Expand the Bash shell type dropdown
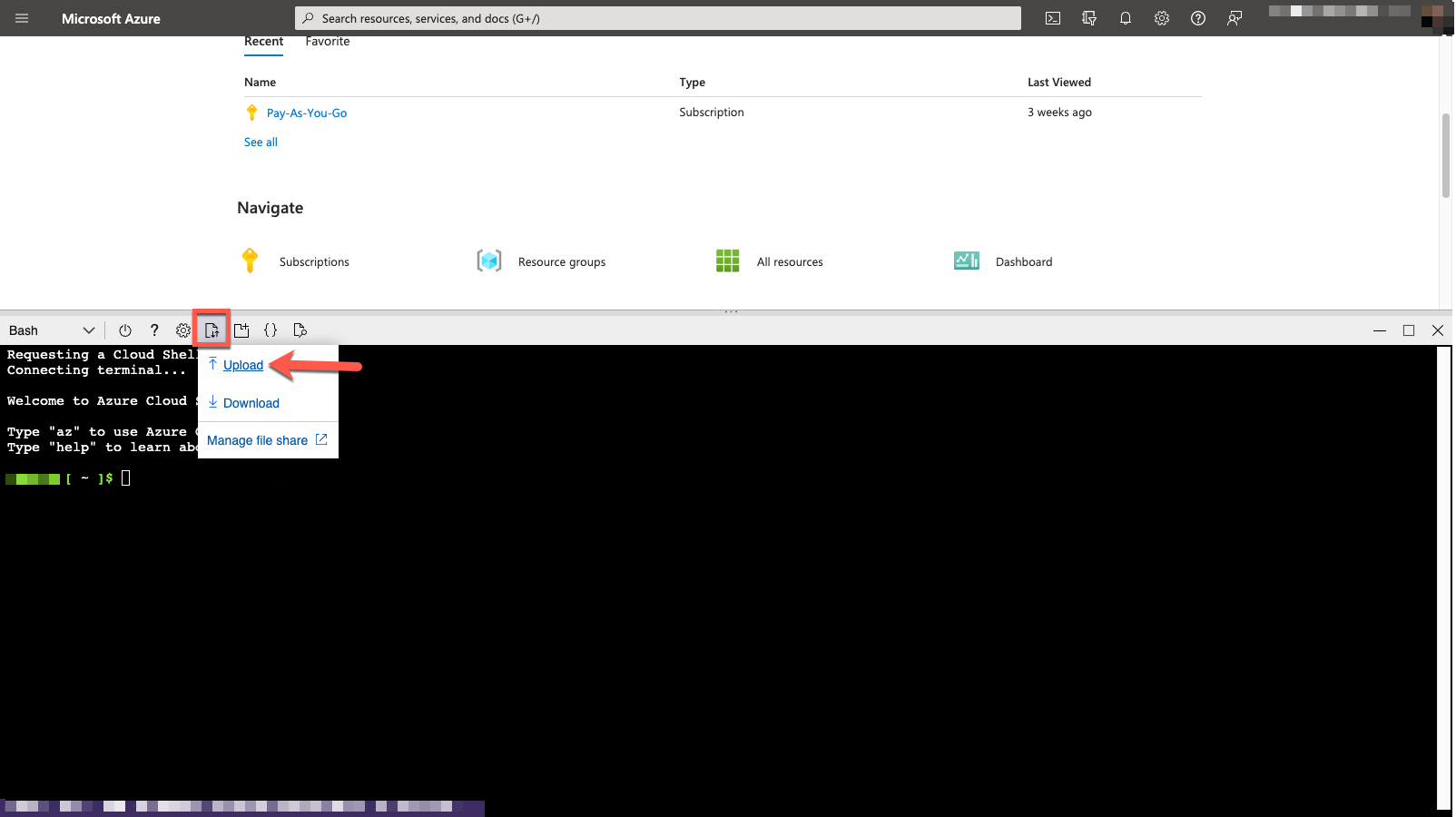Image resolution: width=1456 pixels, height=817 pixels. pyautogui.click(x=52, y=330)
